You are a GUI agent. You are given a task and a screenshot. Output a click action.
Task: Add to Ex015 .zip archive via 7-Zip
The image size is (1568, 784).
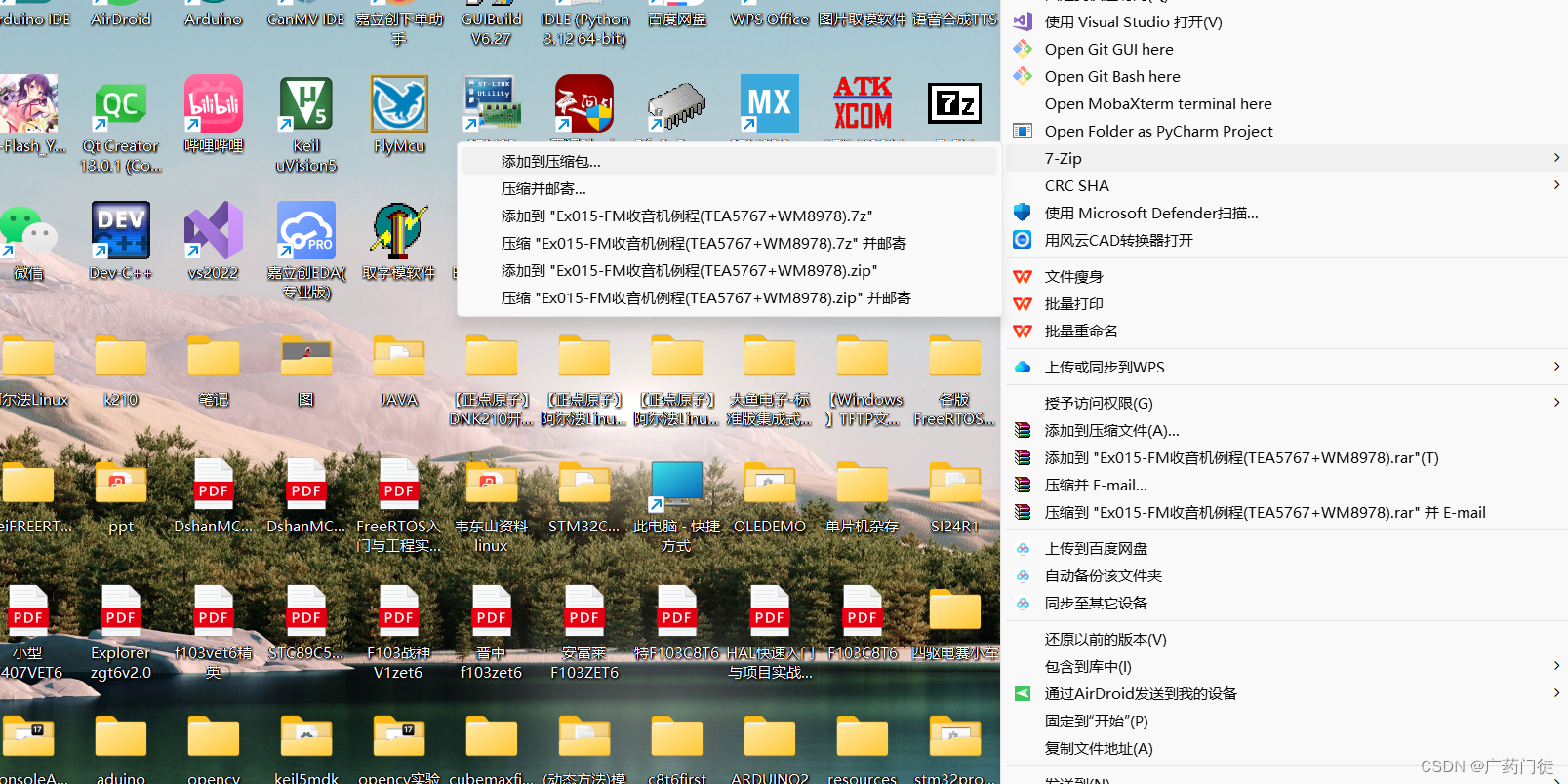729,271
